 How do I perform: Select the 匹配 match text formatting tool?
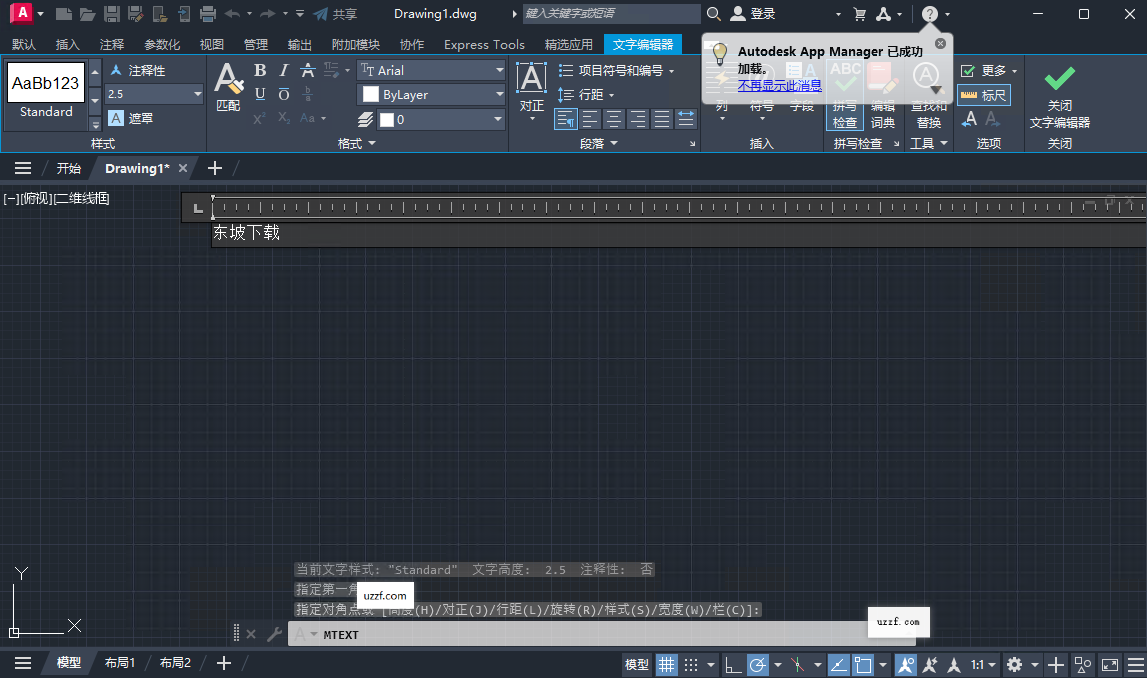[228, 90]
